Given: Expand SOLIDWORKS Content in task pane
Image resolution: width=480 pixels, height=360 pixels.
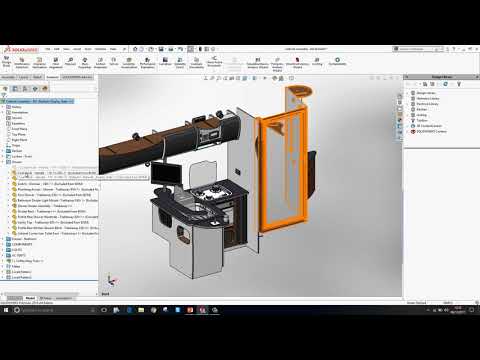Looking at the screenshot, I should 408,131.
